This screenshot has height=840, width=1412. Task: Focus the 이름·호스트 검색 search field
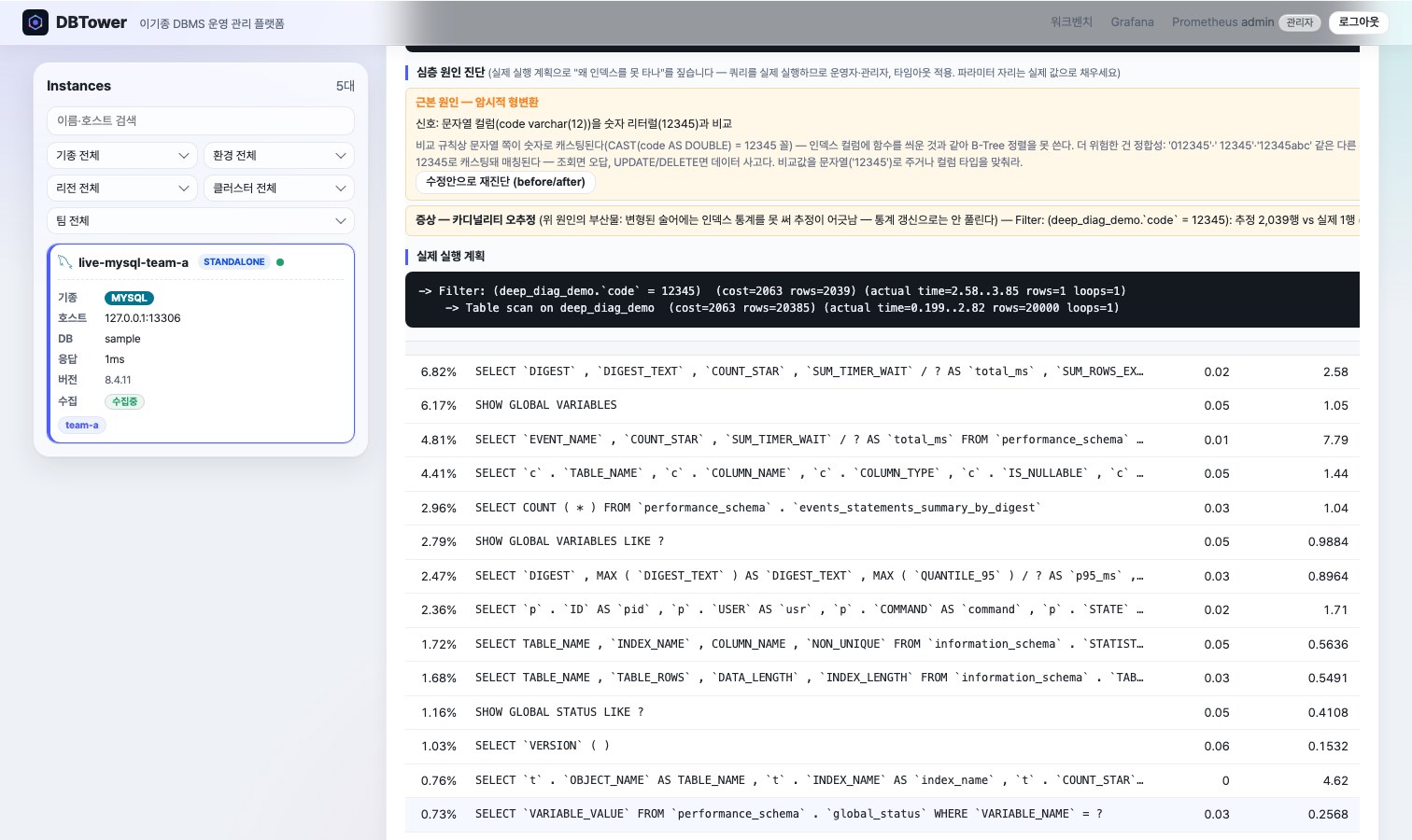[x=201, y=120]
